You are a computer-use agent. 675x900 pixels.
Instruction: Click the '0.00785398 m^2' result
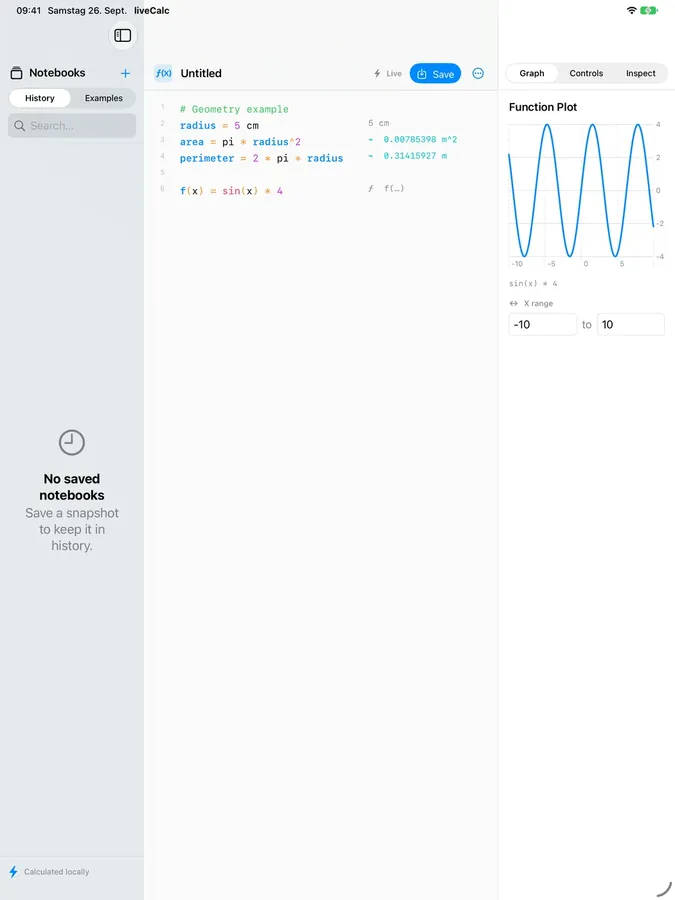point(420,139)
